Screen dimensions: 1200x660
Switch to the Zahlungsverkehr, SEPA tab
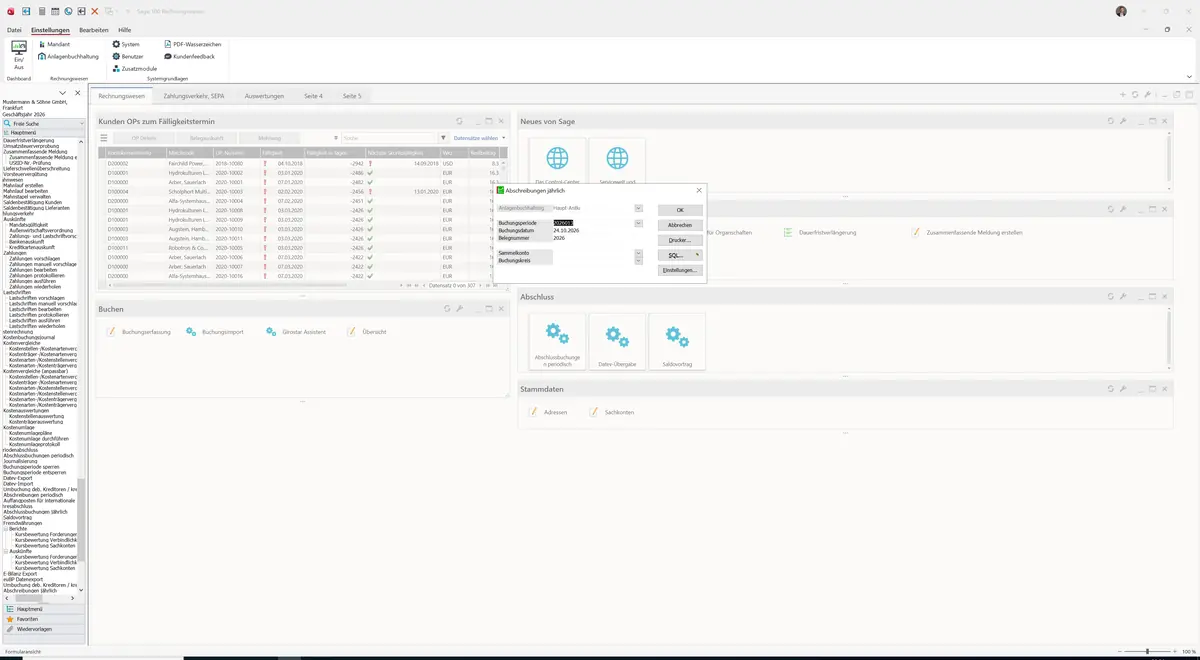tap(194, 96)
